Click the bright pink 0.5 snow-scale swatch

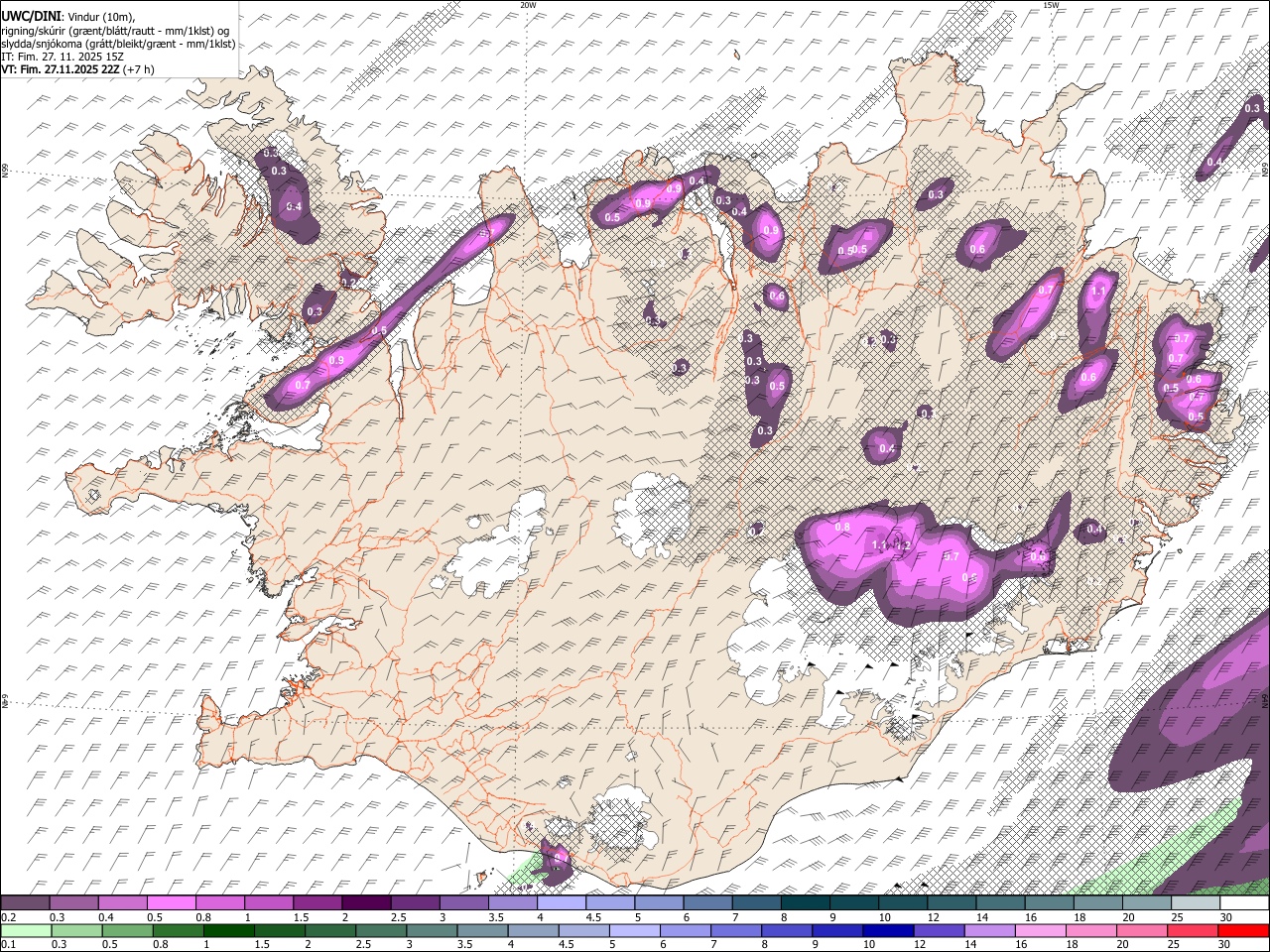171,903
